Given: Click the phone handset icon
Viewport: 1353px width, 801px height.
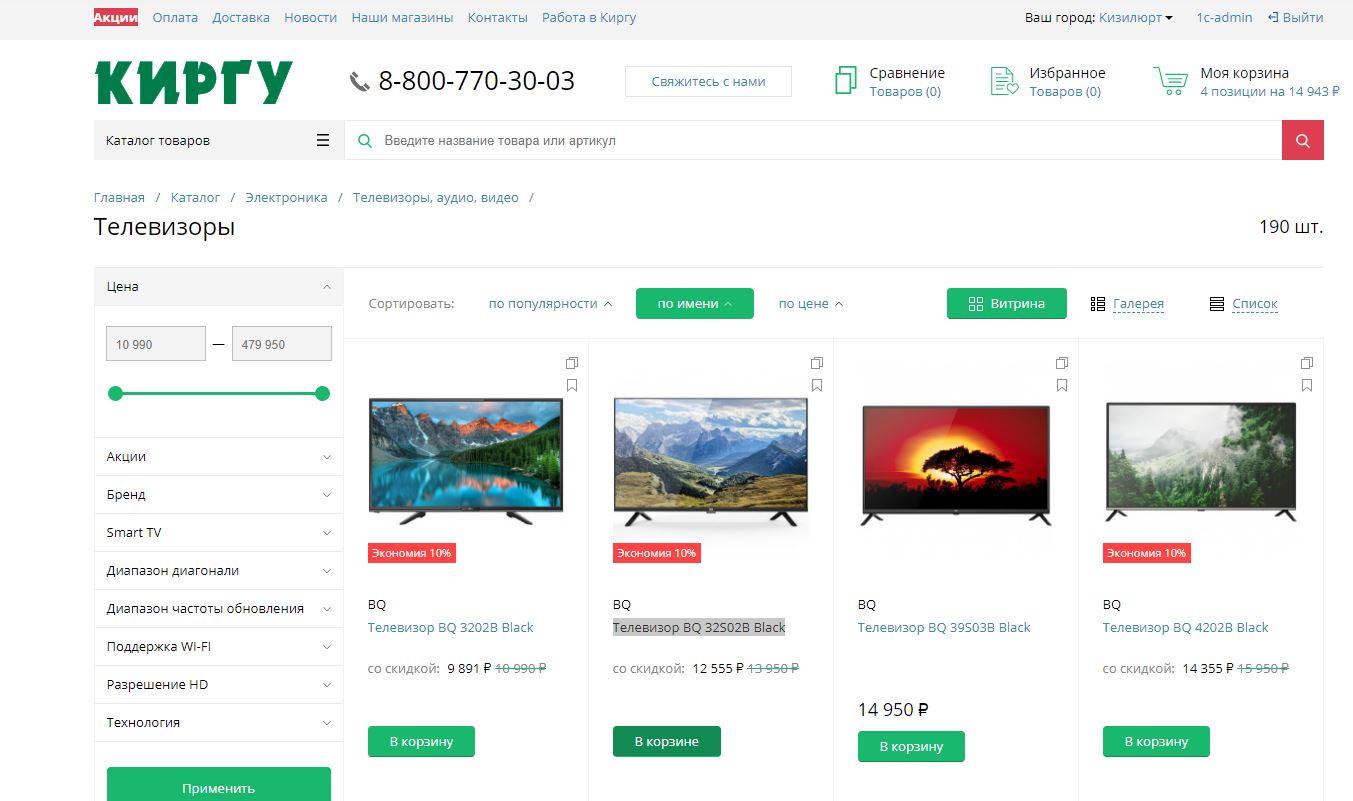Looking at the screenshot, I should (359, 81).
